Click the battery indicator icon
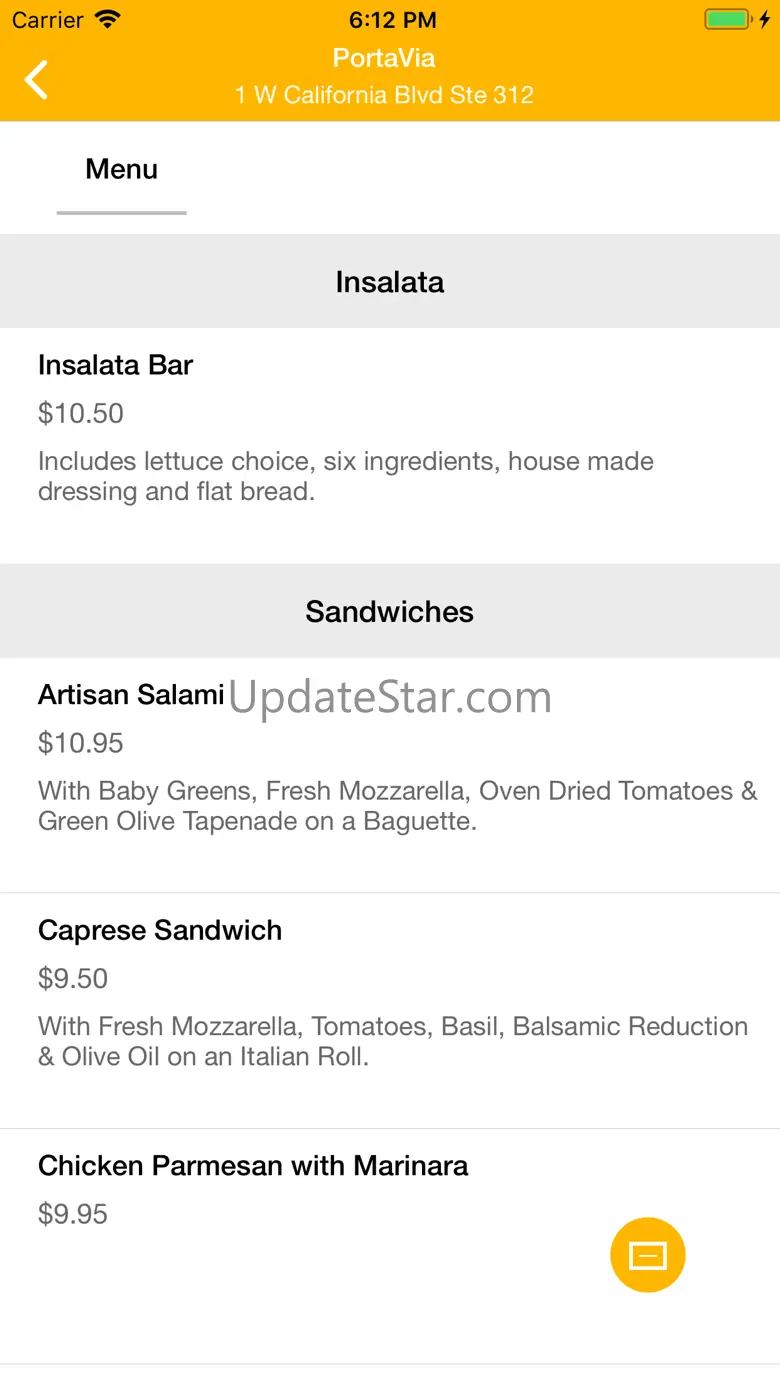The width and height of the screenshot is (780, 1387). click(x=727, y=20)
